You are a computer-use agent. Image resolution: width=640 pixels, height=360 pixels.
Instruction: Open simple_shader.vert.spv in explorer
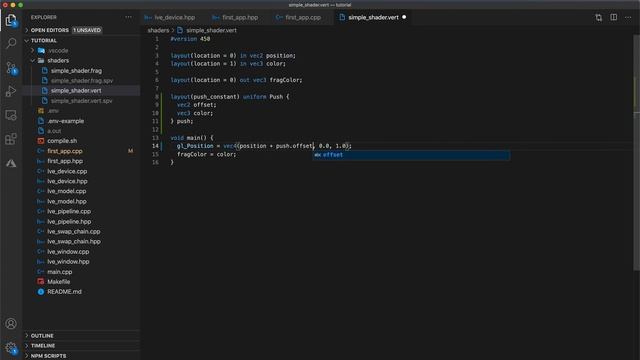[x=81, y=101]
